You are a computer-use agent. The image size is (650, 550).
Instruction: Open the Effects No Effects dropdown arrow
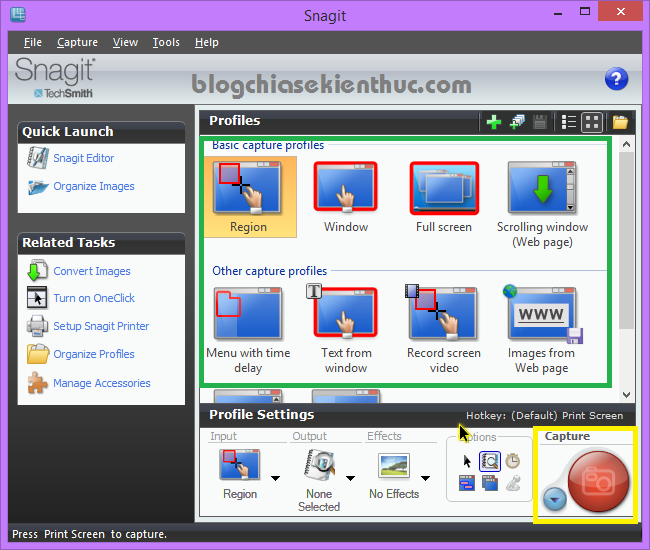tap(425, 478)
